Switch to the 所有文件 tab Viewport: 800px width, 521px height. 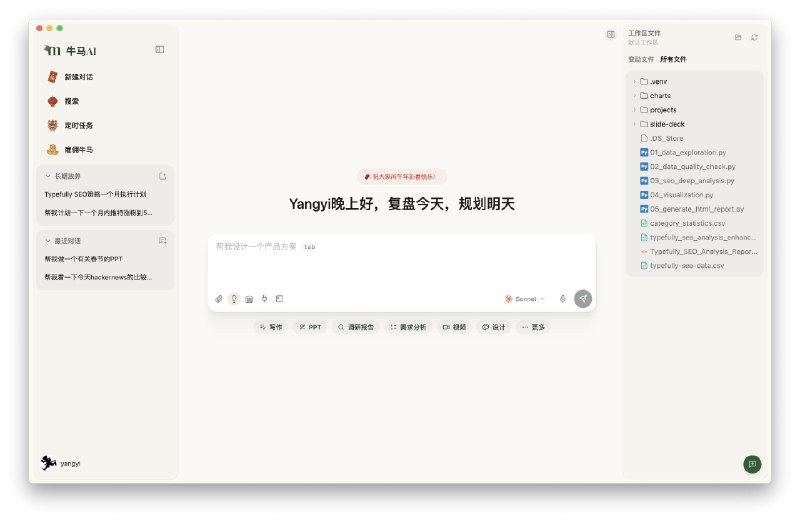673,59
